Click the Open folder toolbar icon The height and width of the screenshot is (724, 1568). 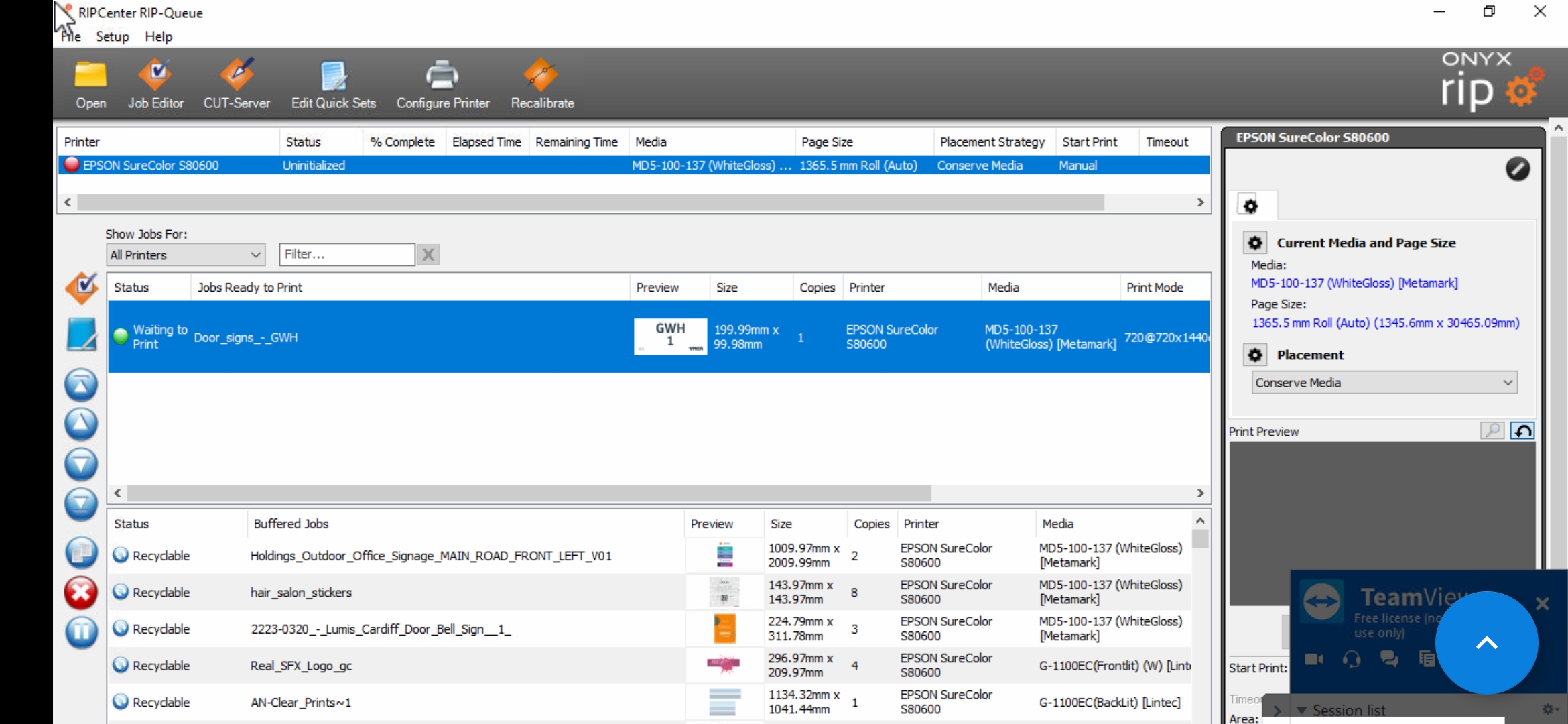(90, 85)
